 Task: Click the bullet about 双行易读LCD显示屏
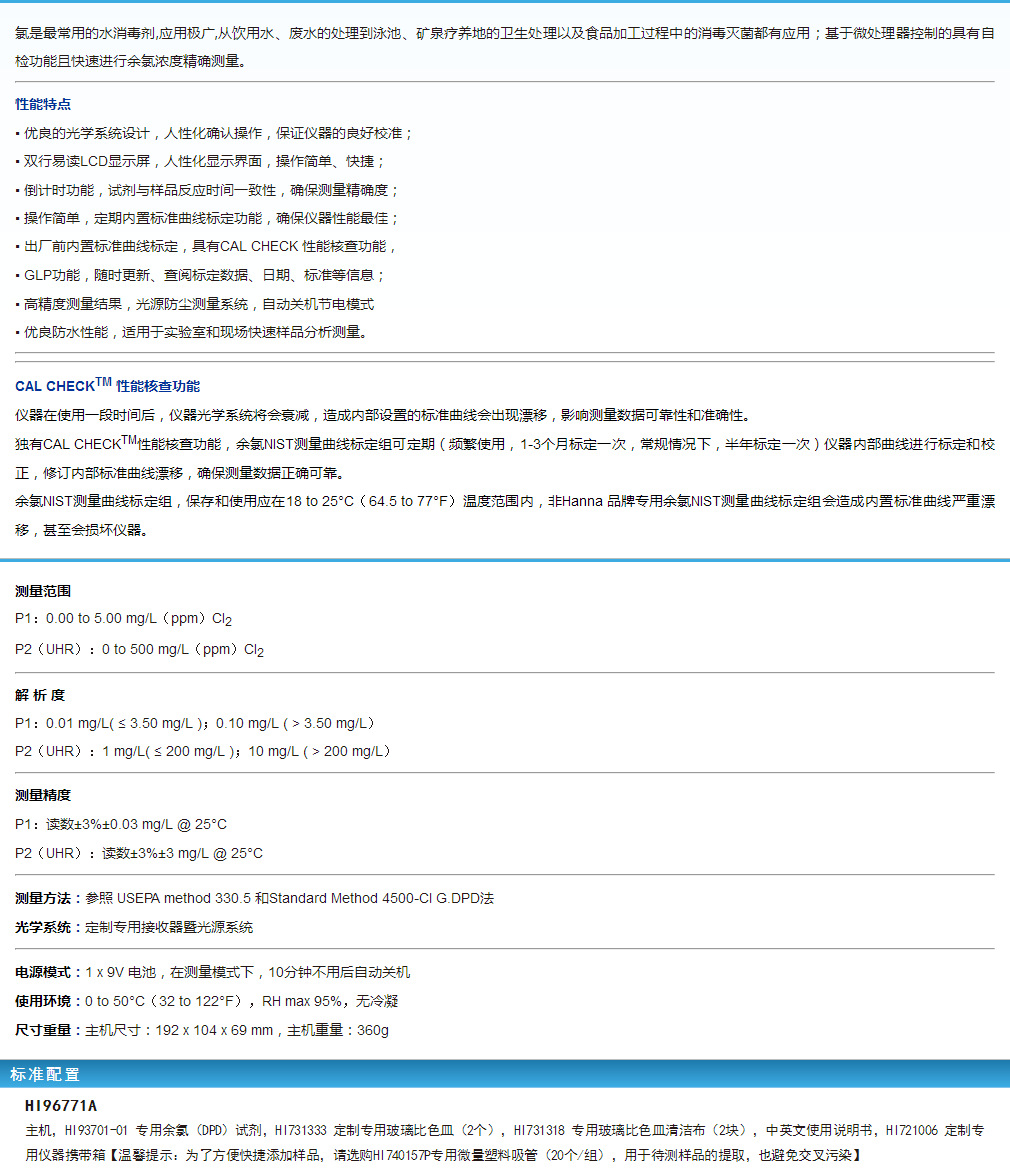coord(199,161)
